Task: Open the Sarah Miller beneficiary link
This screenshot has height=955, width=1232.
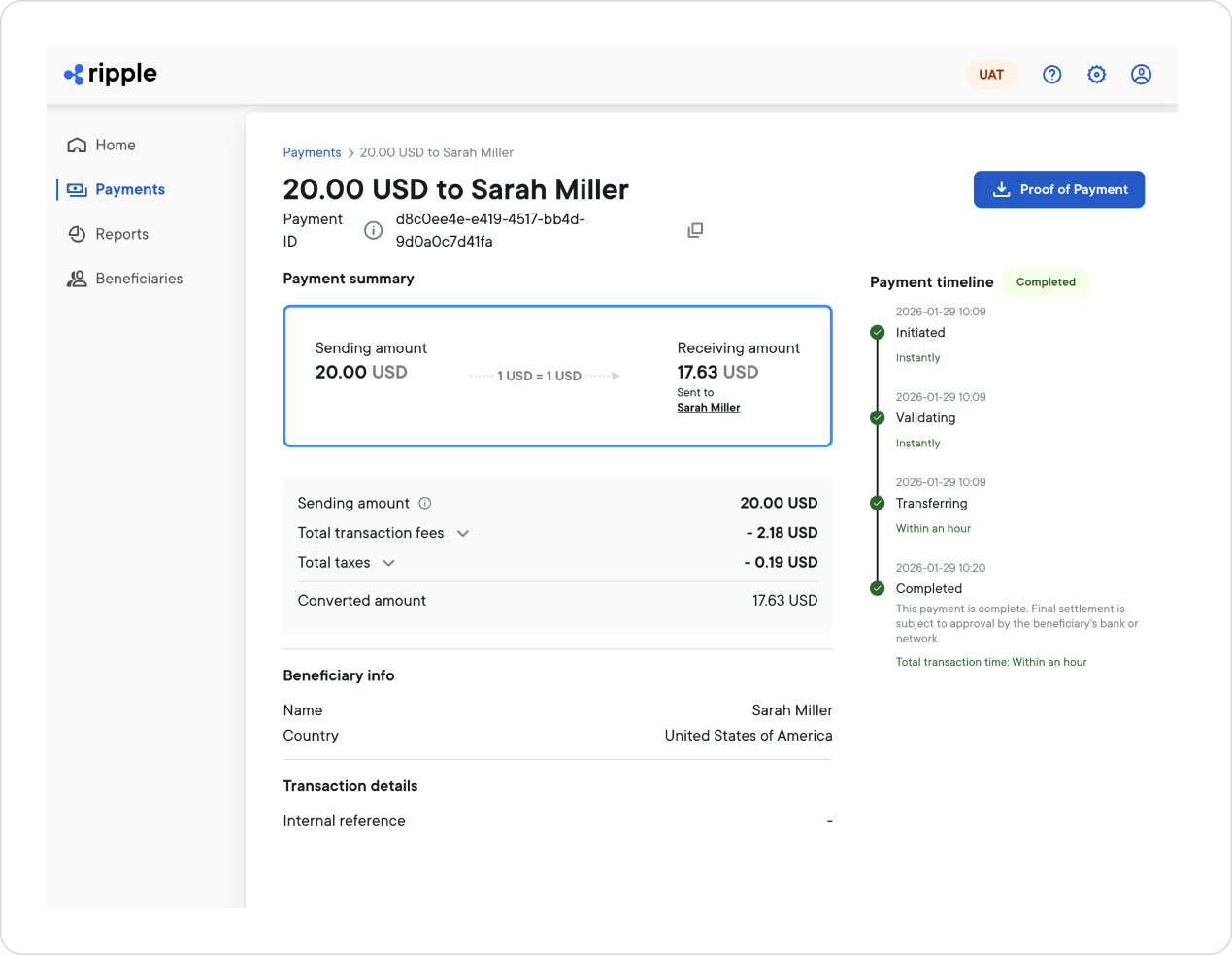Action: pyautogui.click(x=708, y=407)
